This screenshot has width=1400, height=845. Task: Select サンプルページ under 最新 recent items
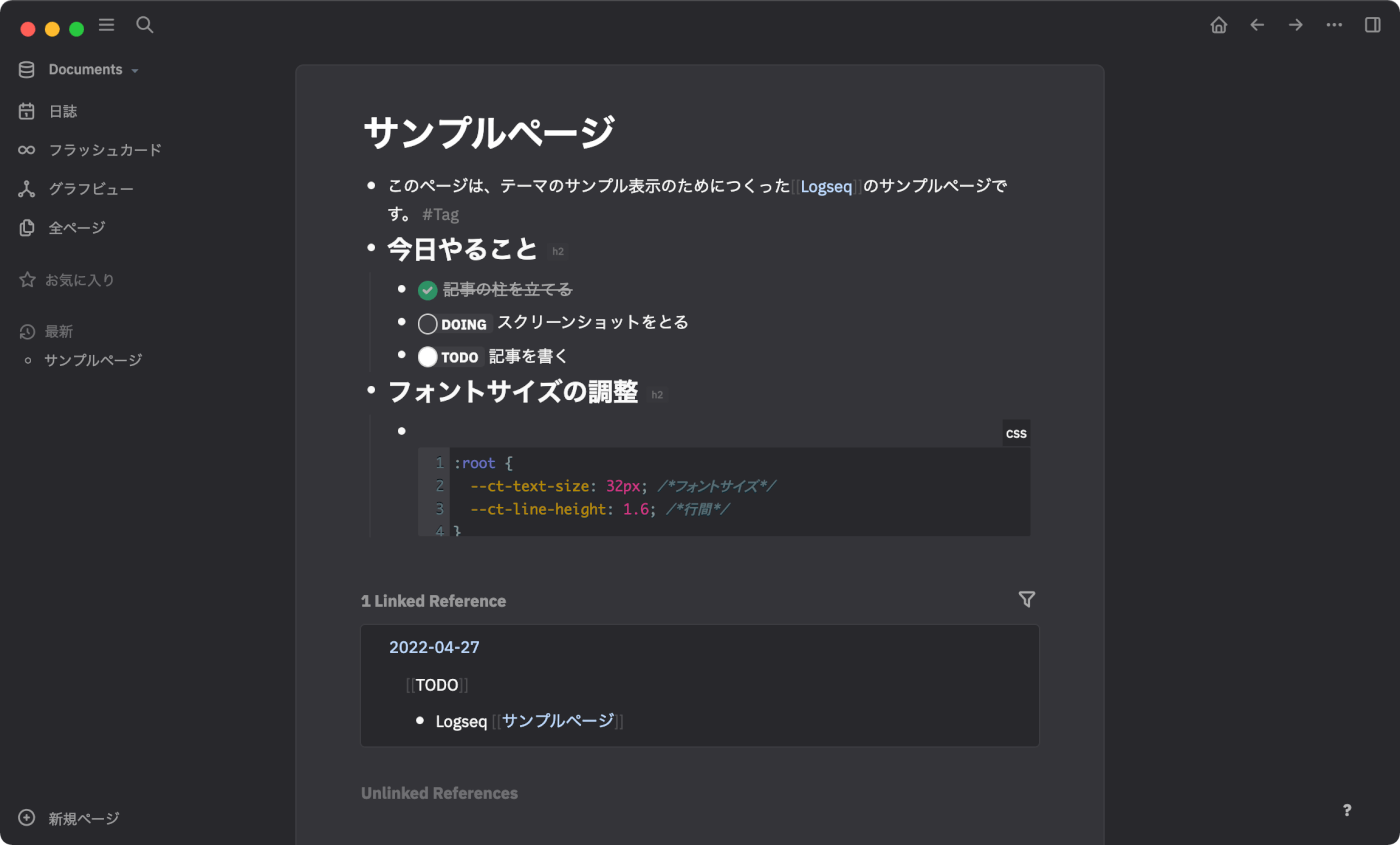coord(95,359)
